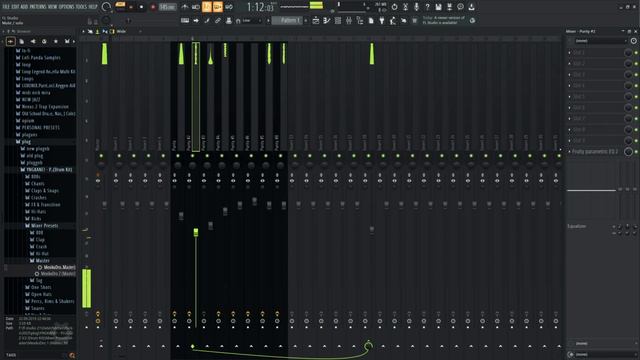Click the red record button

pyautogui.click(x=153, y=7)
